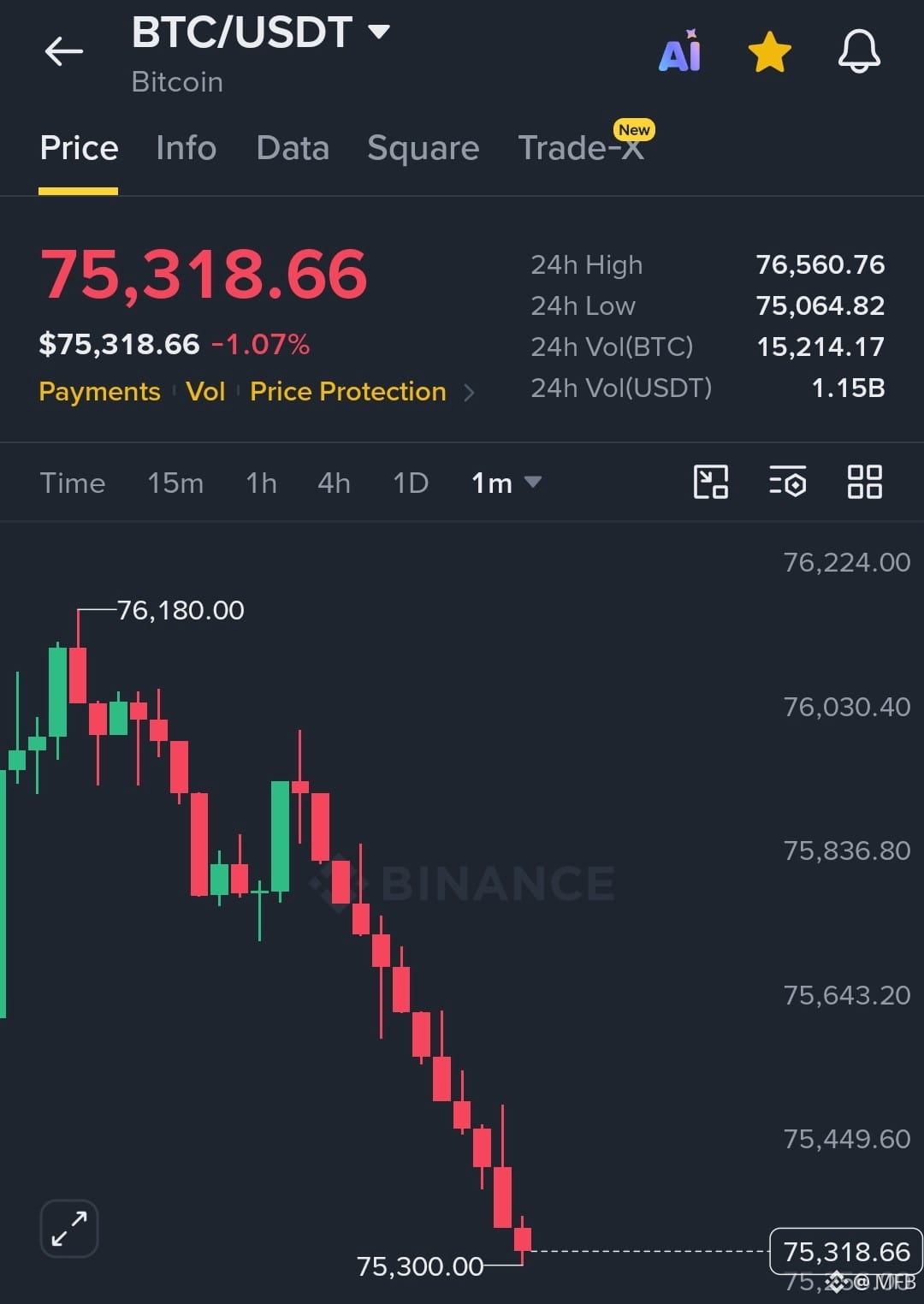This screenshot has height=1304, width=924.
Task: Toggle the yellow favorite star
Action: 769,52
